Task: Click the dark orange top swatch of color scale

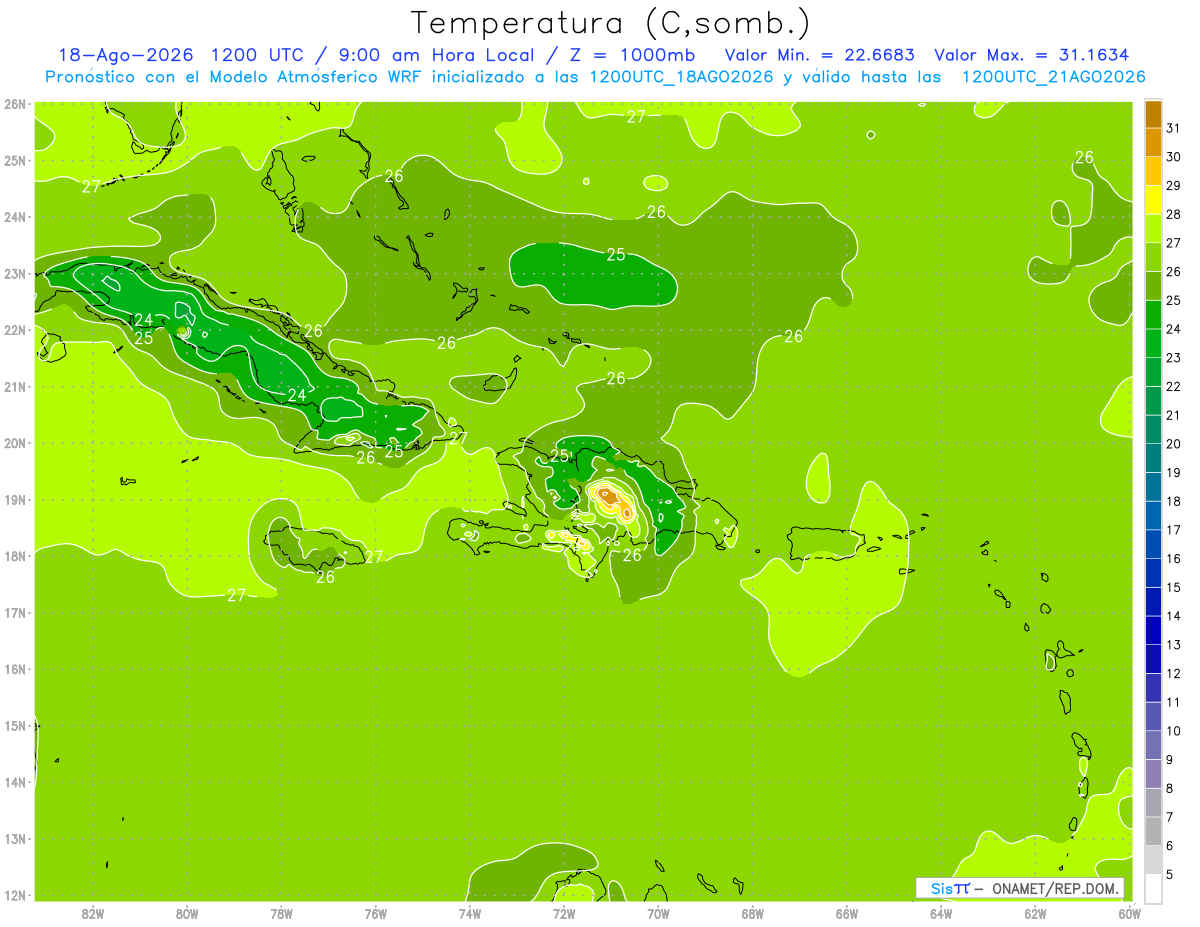Action: coord(1153,114)
